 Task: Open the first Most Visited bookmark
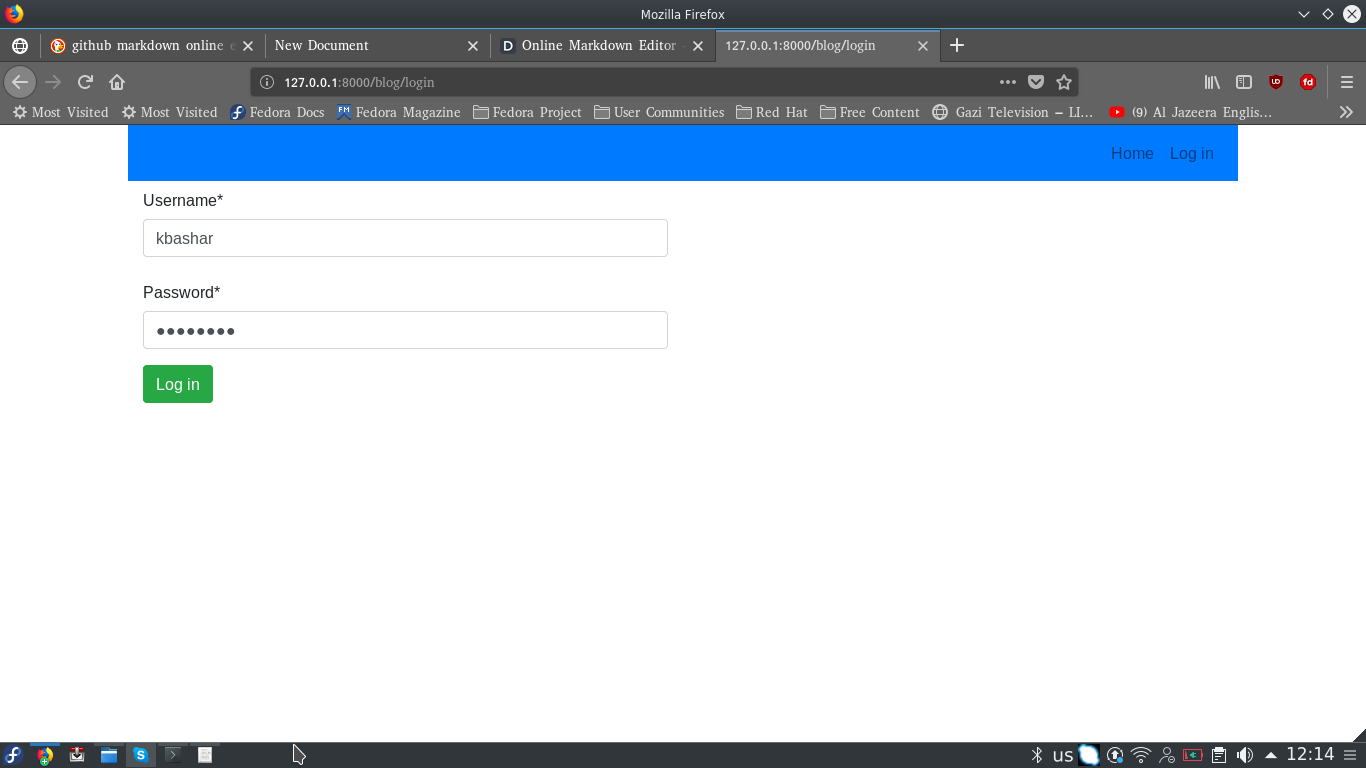(60, 112)
